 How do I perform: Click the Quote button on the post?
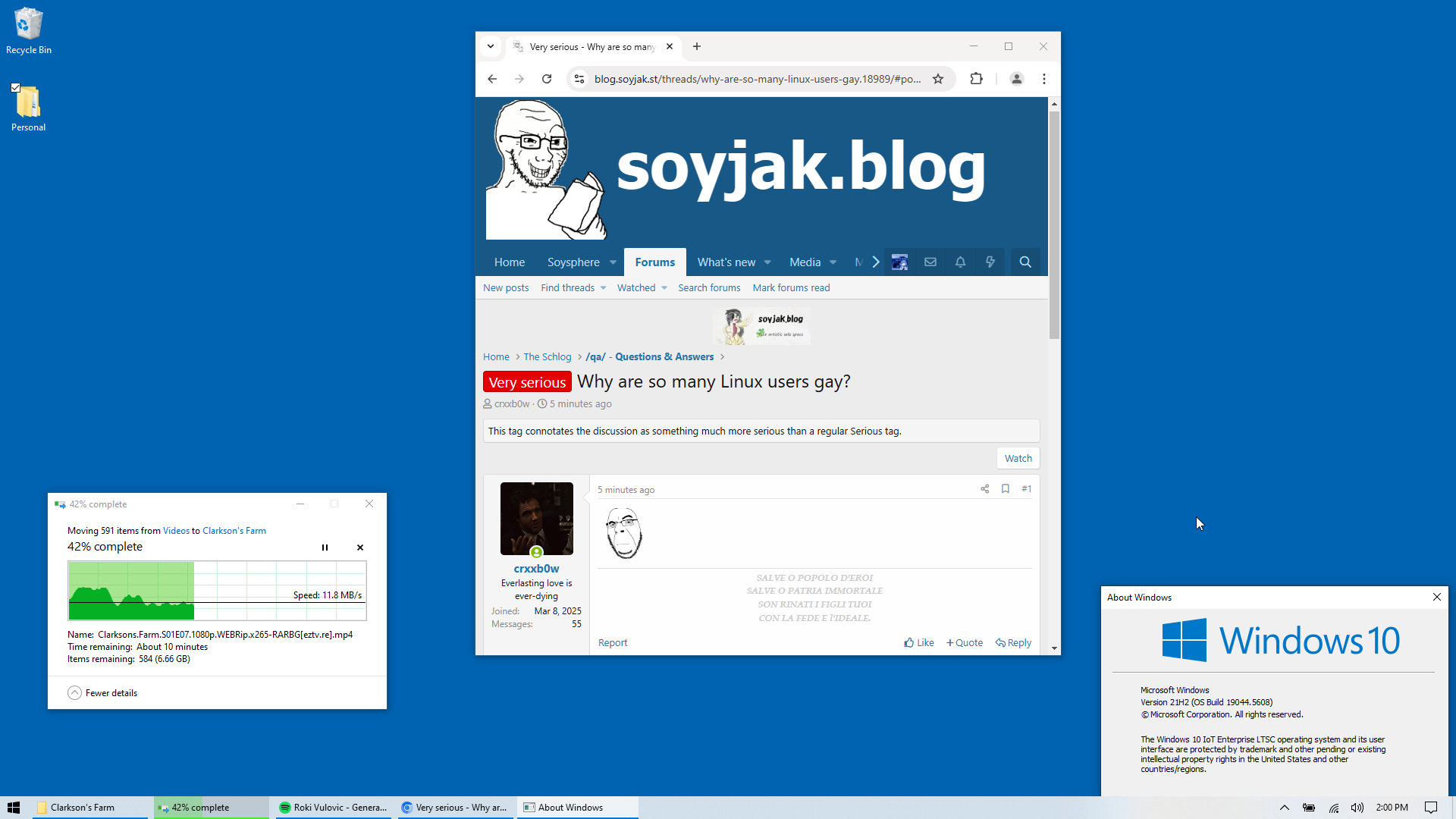pos(965,643)
